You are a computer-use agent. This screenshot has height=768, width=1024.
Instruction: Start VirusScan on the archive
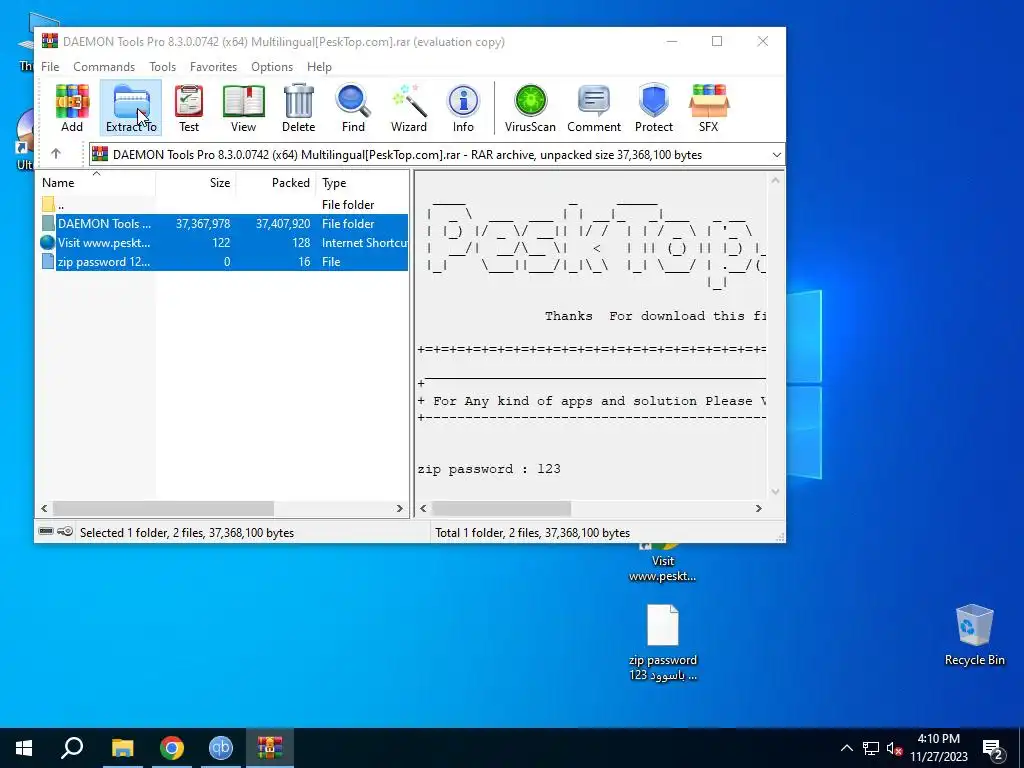click(x=530, y=108)
